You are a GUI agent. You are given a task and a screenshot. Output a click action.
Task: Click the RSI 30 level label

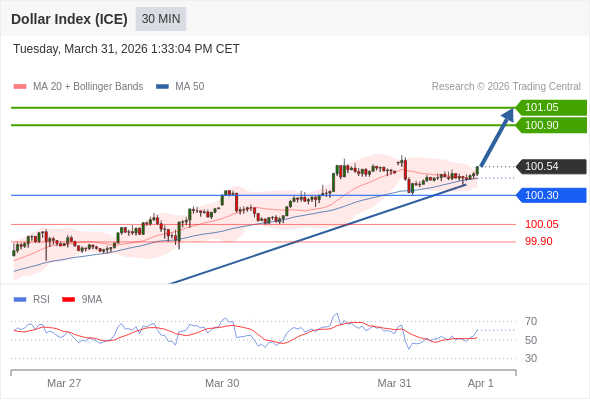(x=531, y=358)
